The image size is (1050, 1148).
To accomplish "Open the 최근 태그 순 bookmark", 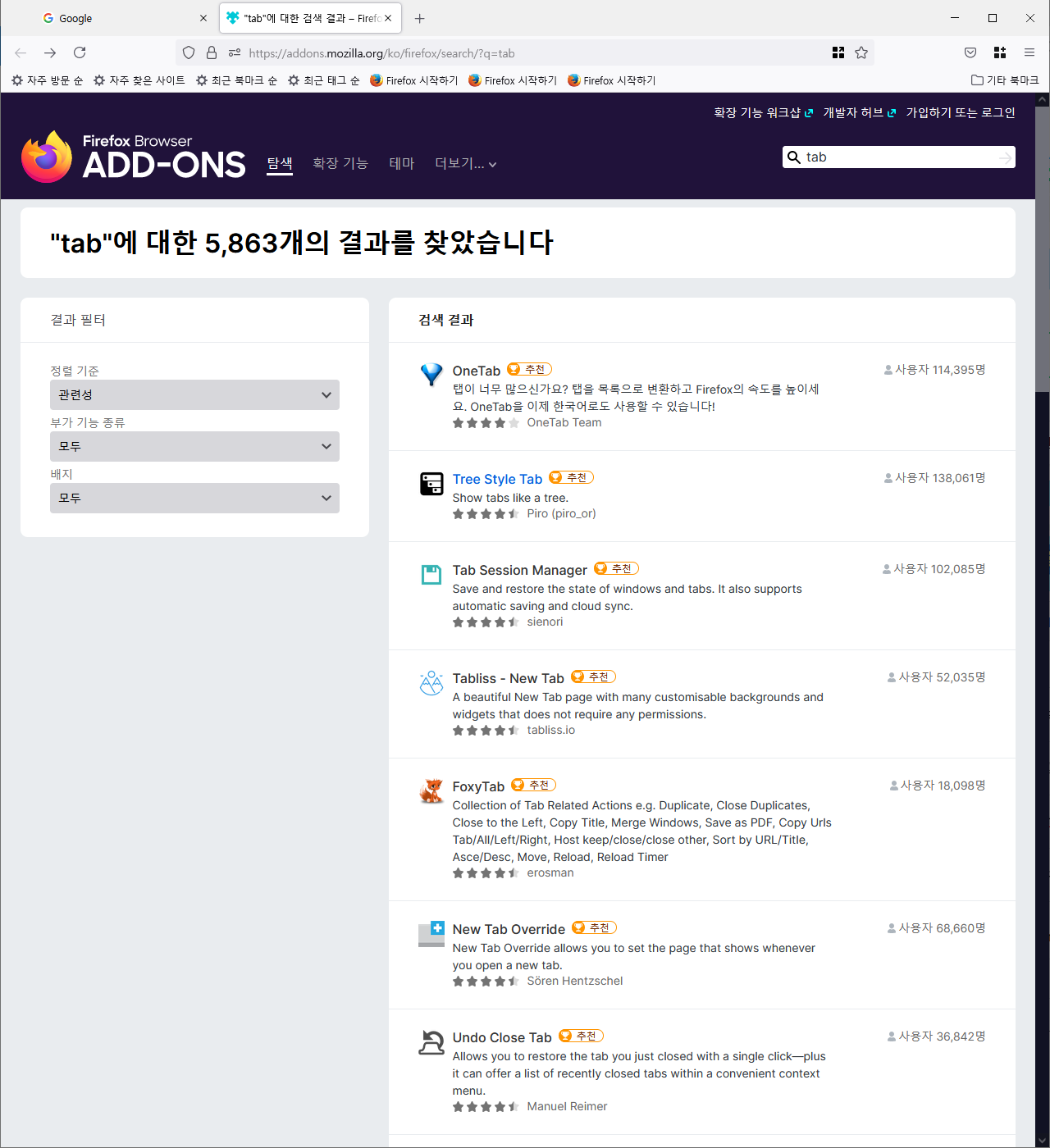I will (x=324, y=80).
